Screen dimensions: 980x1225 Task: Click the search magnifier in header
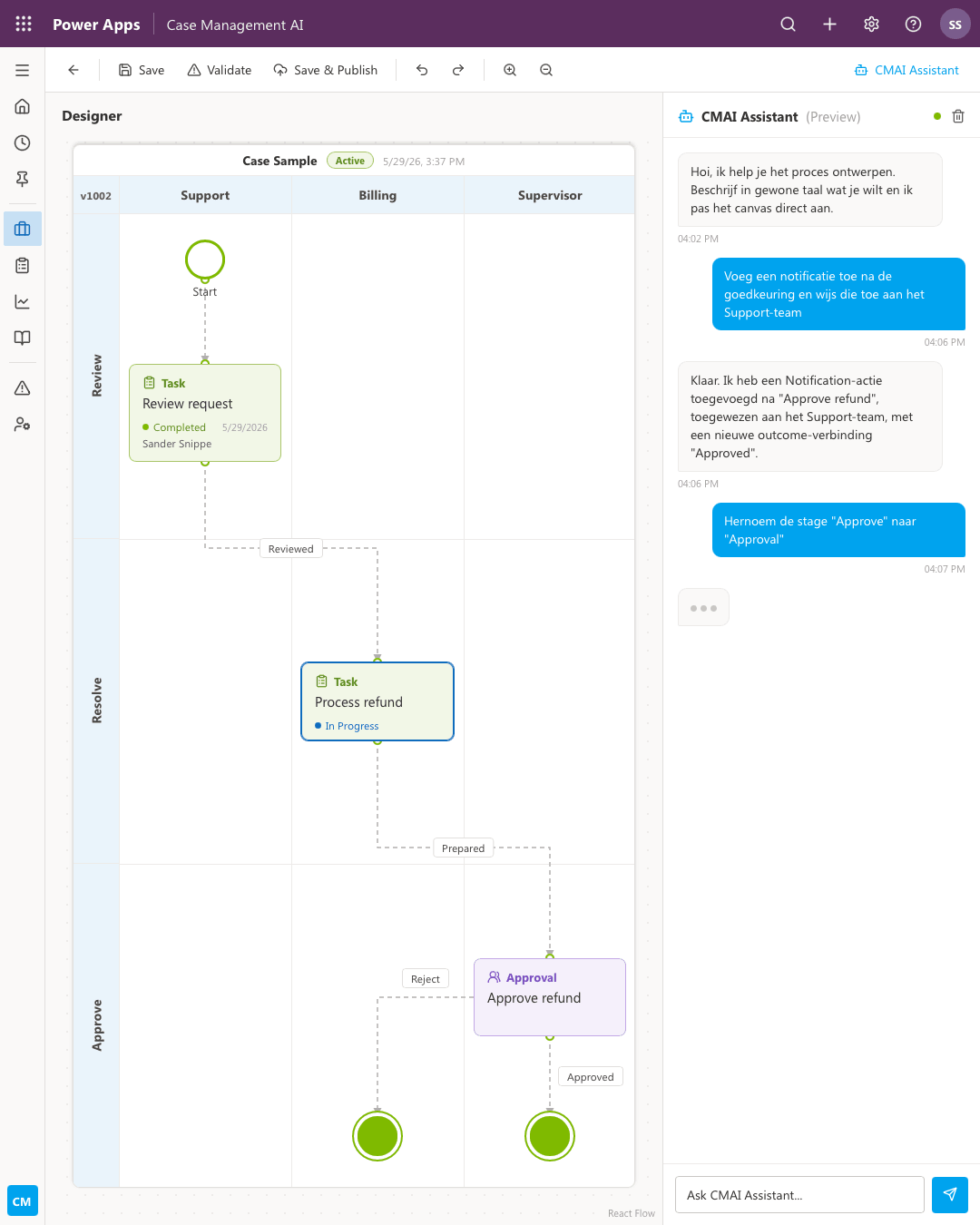point(789,24)
